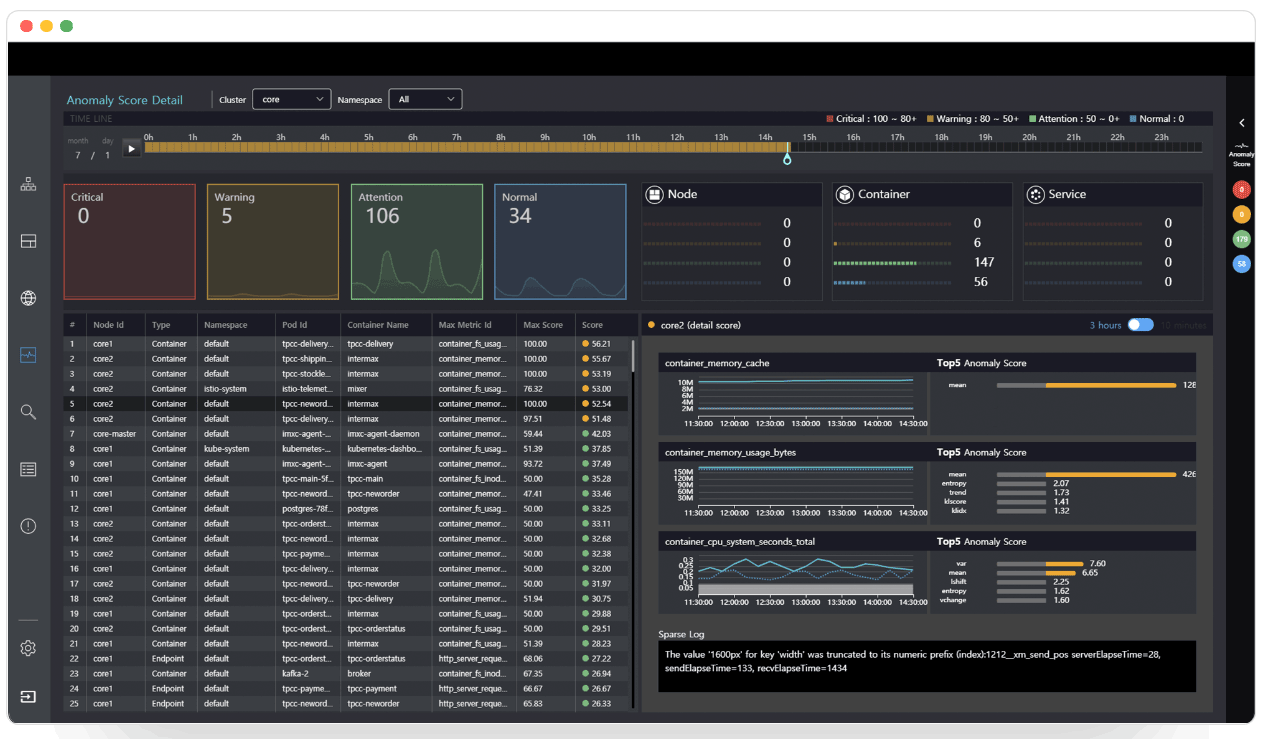Image resolution: width=1263 pixels, height=739 pixels.
Task: Click the timeline position marker
Action: point(787,156)
